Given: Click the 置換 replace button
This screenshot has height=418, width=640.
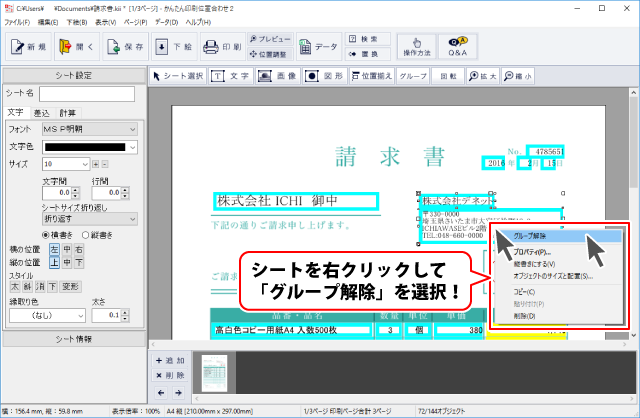Looking at the screenshot, I should click(x=368, y=54).
